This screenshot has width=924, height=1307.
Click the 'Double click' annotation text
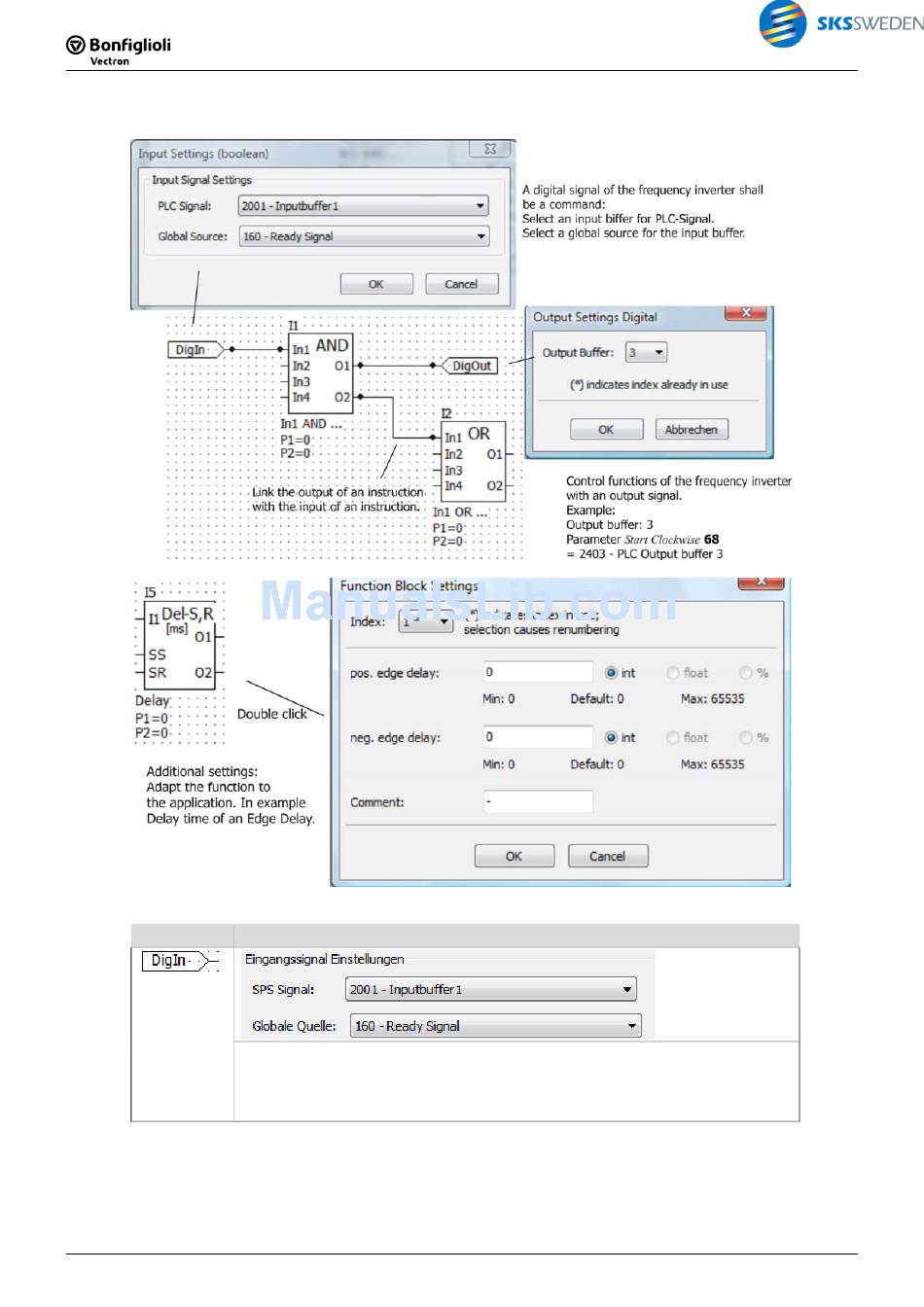click(x=272, y=714)
